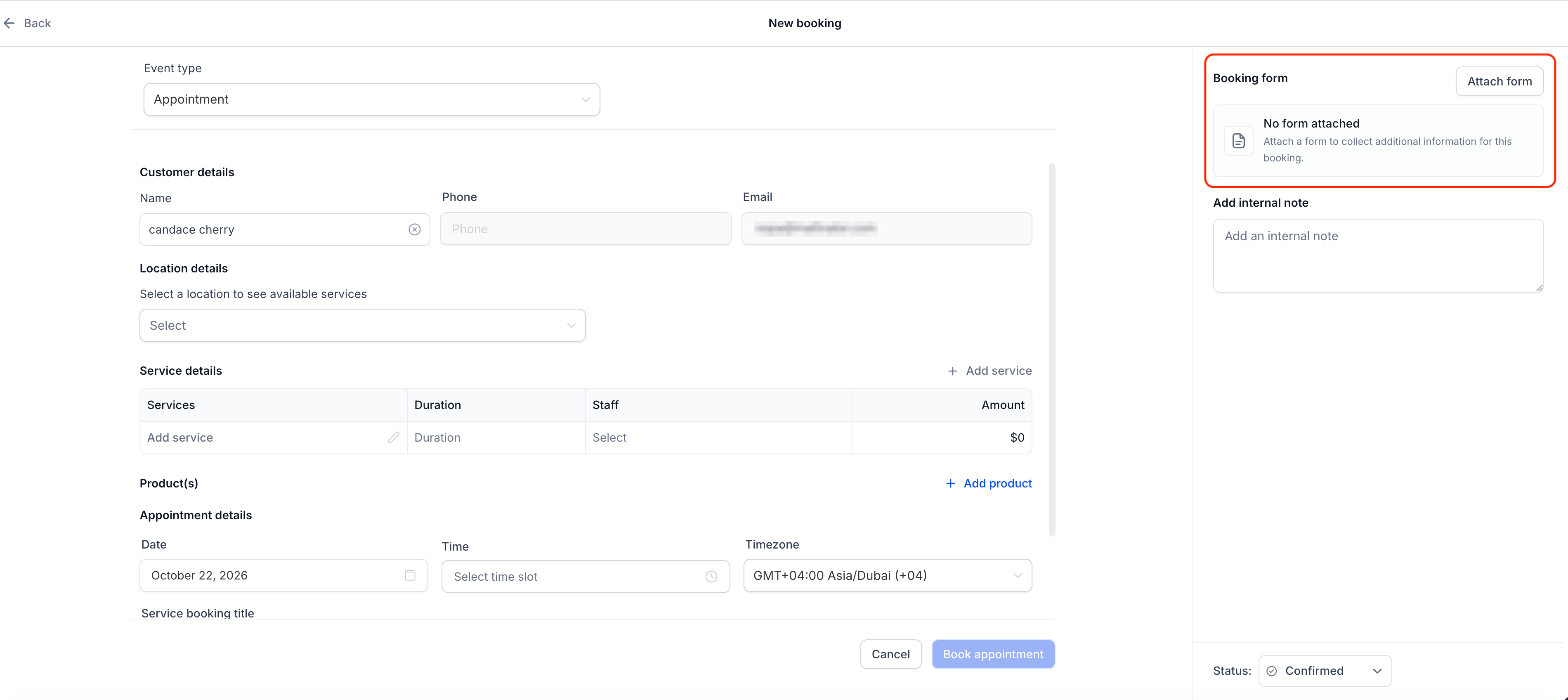Screen dimensions: 1568x700
Task: Click the Cancel button
Action: [890, 654]
